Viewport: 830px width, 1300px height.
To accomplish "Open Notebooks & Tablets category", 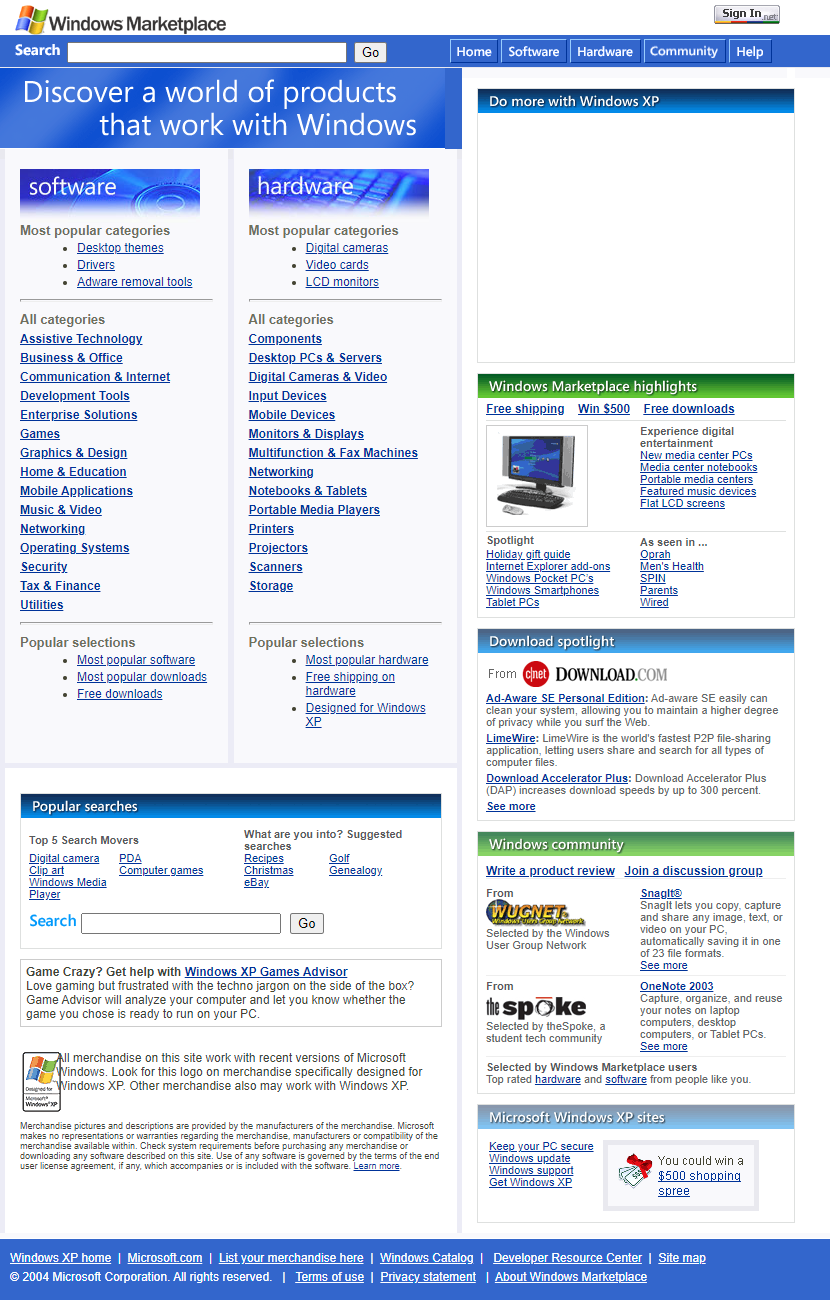I will [308, 491].
